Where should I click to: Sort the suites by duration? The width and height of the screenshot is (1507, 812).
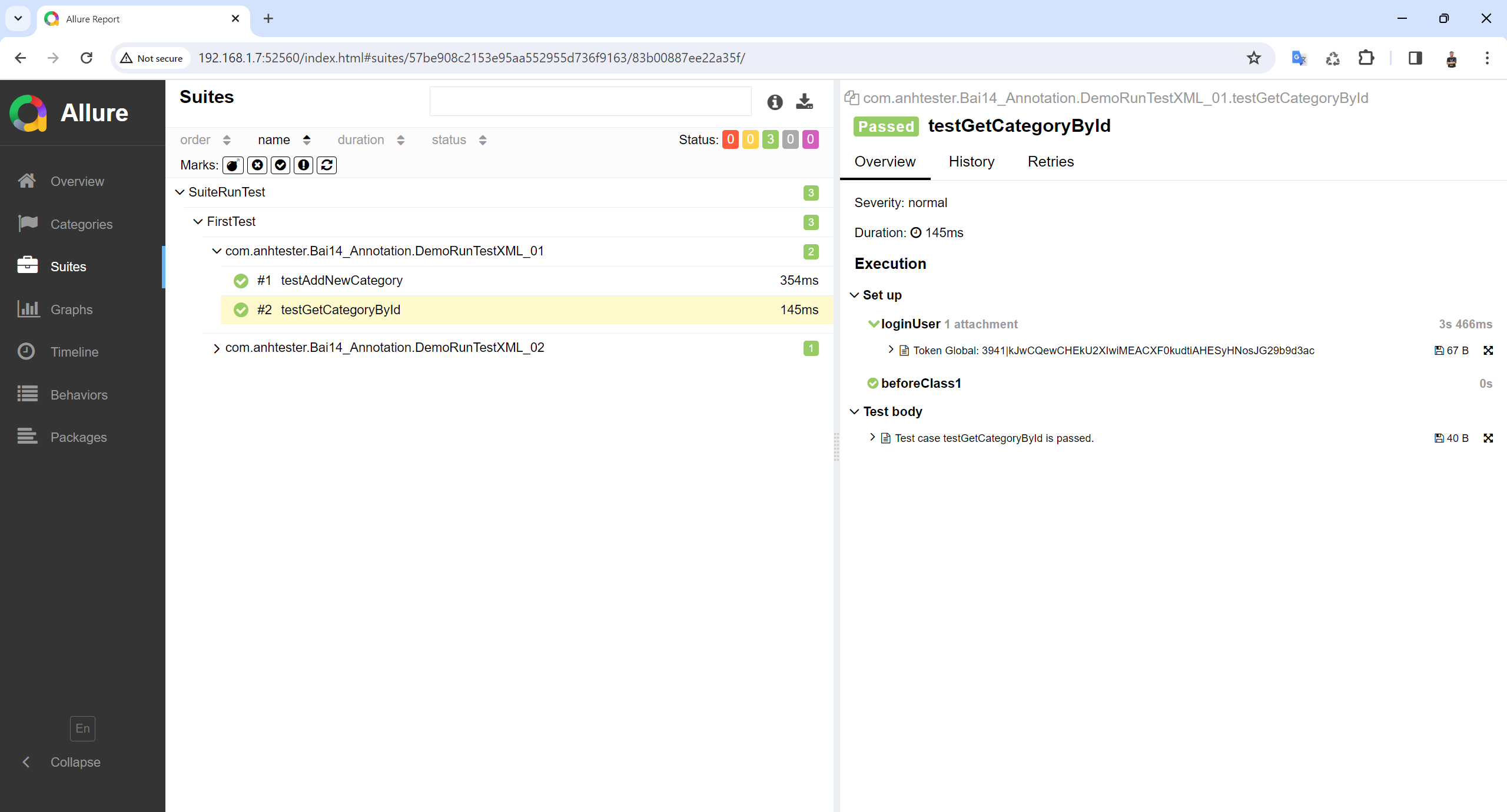pyautogui.click(x=371, y=140)
